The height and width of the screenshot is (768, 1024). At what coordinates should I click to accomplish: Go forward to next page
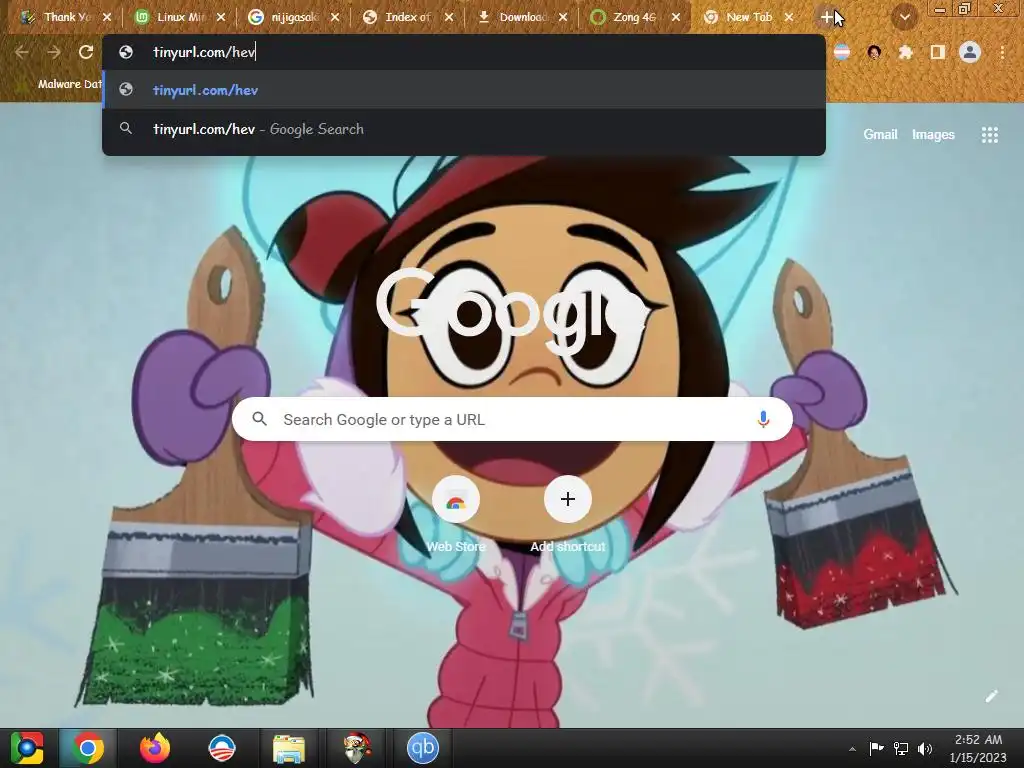click(x=54, y=52)
